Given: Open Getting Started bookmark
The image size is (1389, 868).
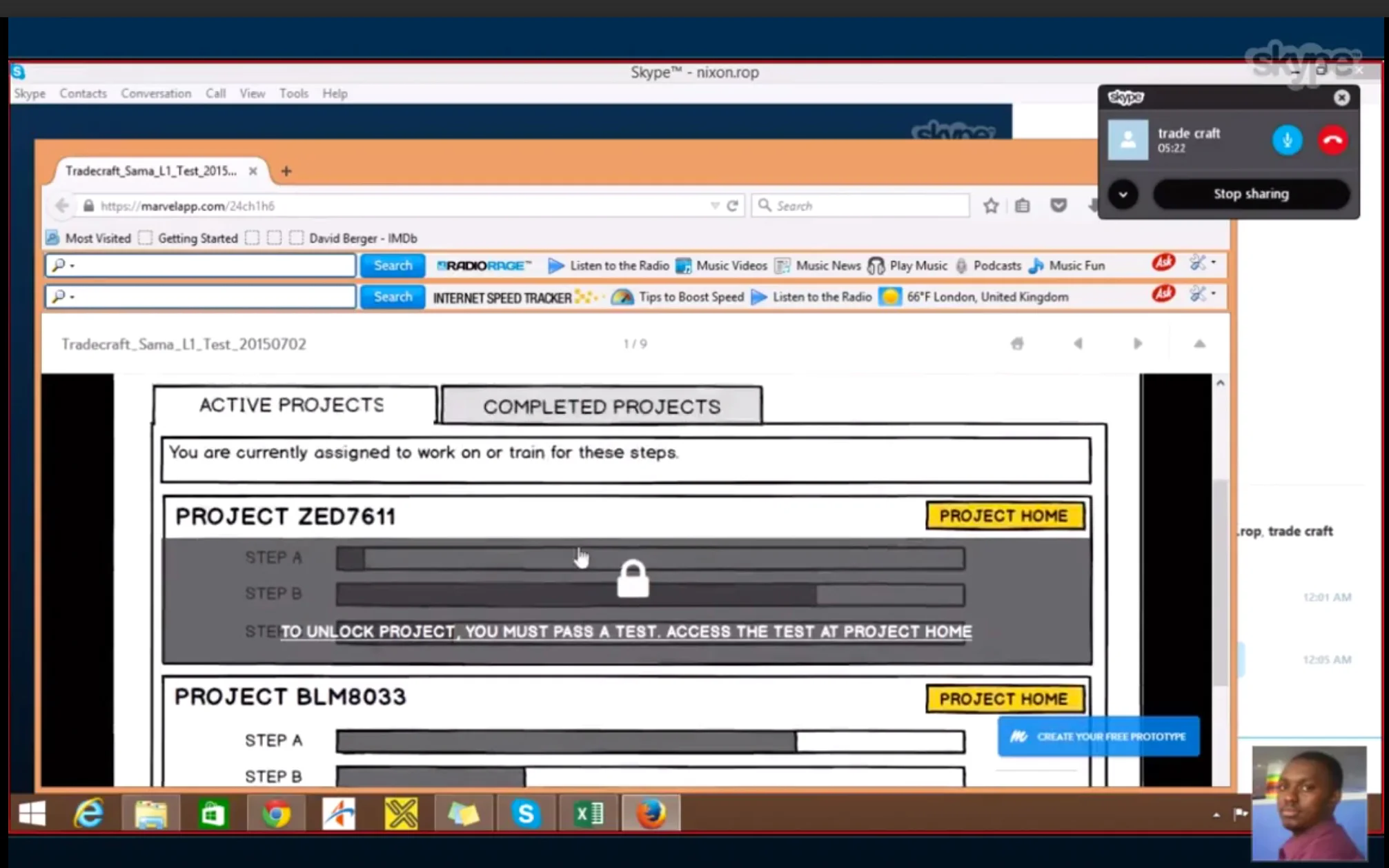Looking at the screenshot, I should 188,238.
